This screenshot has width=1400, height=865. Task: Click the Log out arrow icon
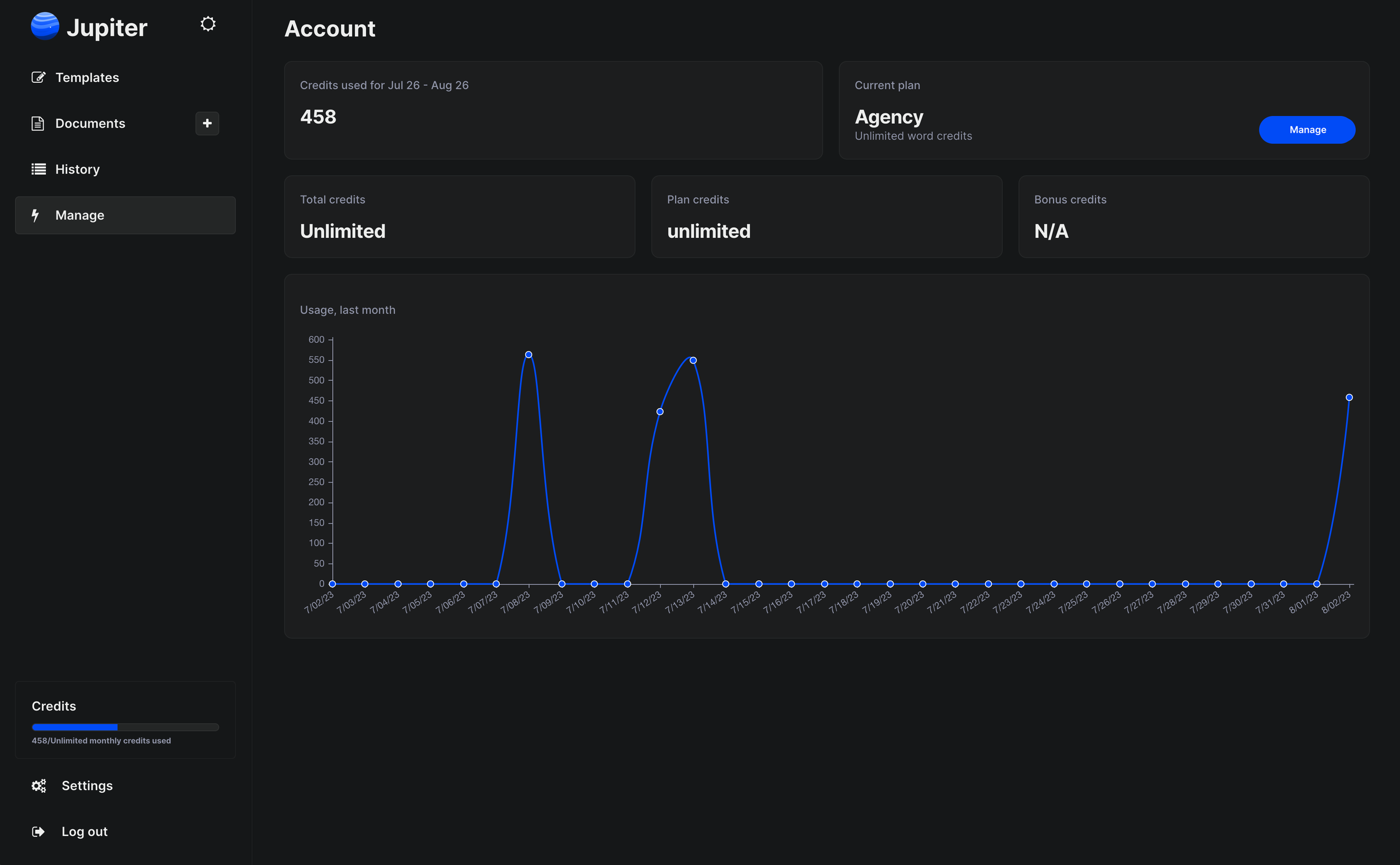point(38,831)
